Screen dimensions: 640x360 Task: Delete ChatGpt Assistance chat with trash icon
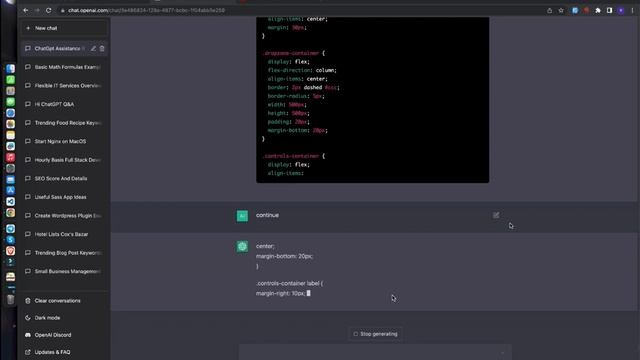(102, 49)
